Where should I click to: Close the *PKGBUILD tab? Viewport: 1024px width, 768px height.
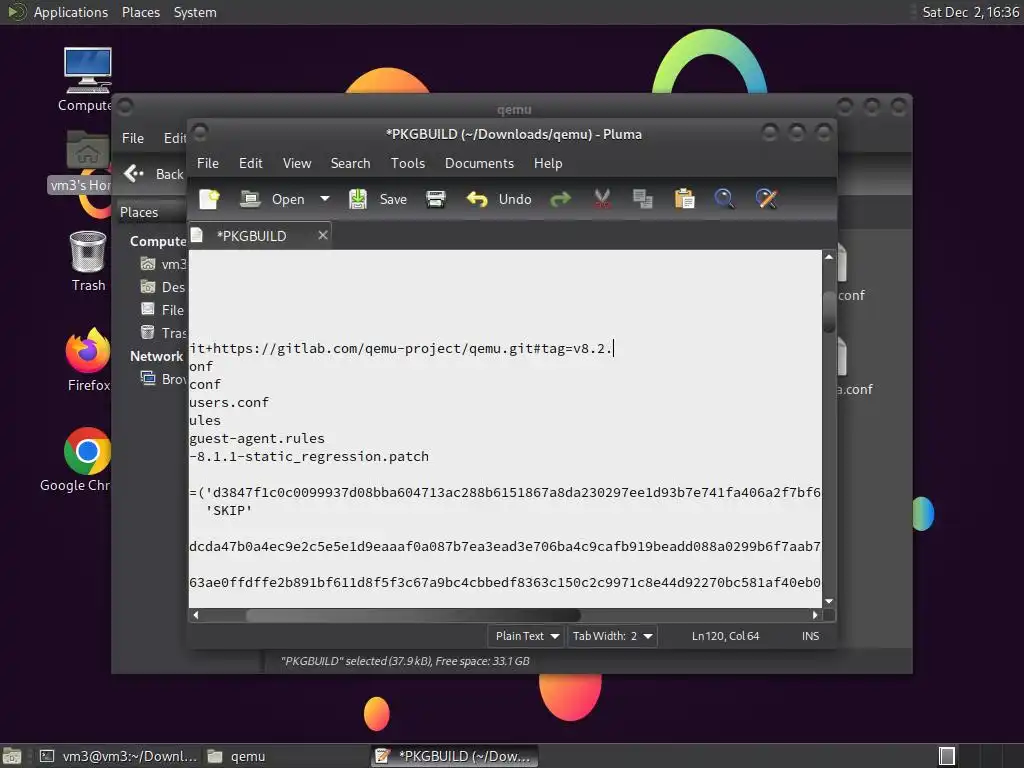click(323, 235)
